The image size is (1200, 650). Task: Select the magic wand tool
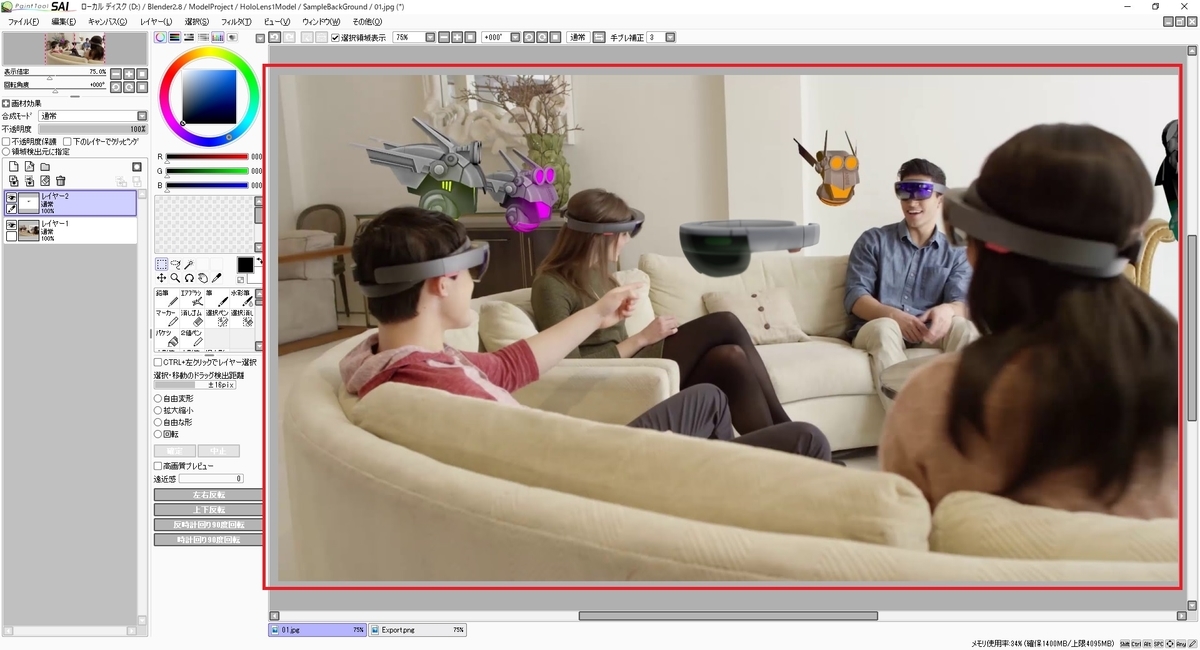[x=189, y=264]
